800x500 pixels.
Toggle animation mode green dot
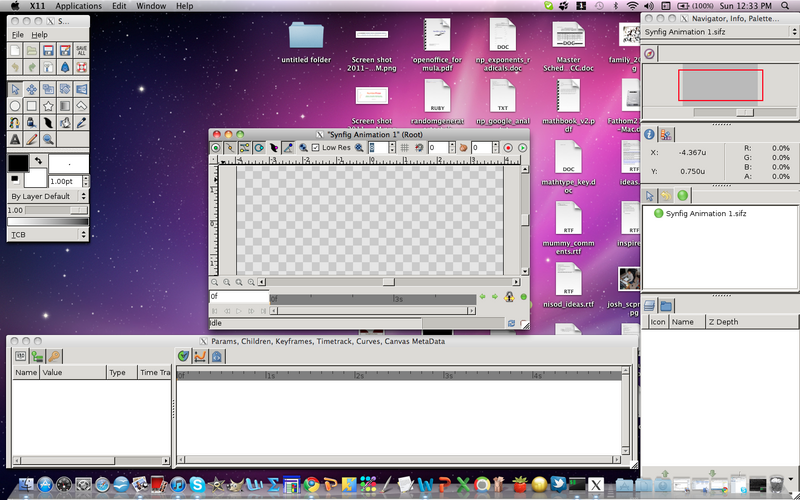(x=523, y=296)
